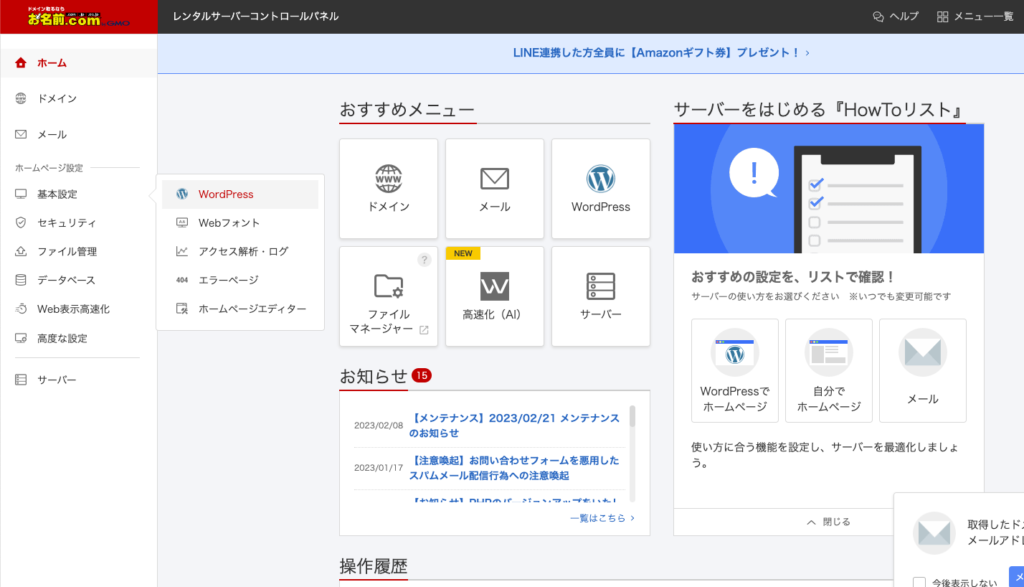Viewport: 1024px width, 587px height.
Task: Open the WordPress tile in おすすめメニュー
Action: [601, 189]
